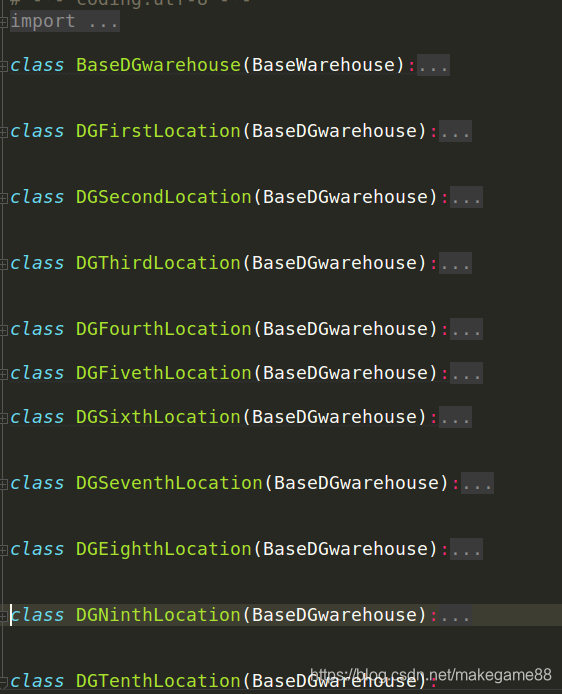Screen dimensions: 562x694
Task: Expand the BaseDGwarehouse class fold marker
Action: pos(3,66)
